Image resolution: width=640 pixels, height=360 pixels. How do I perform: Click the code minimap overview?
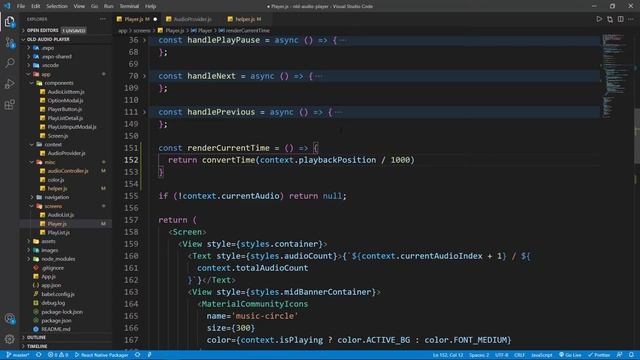pyautogui.click(x=617, y=76)
